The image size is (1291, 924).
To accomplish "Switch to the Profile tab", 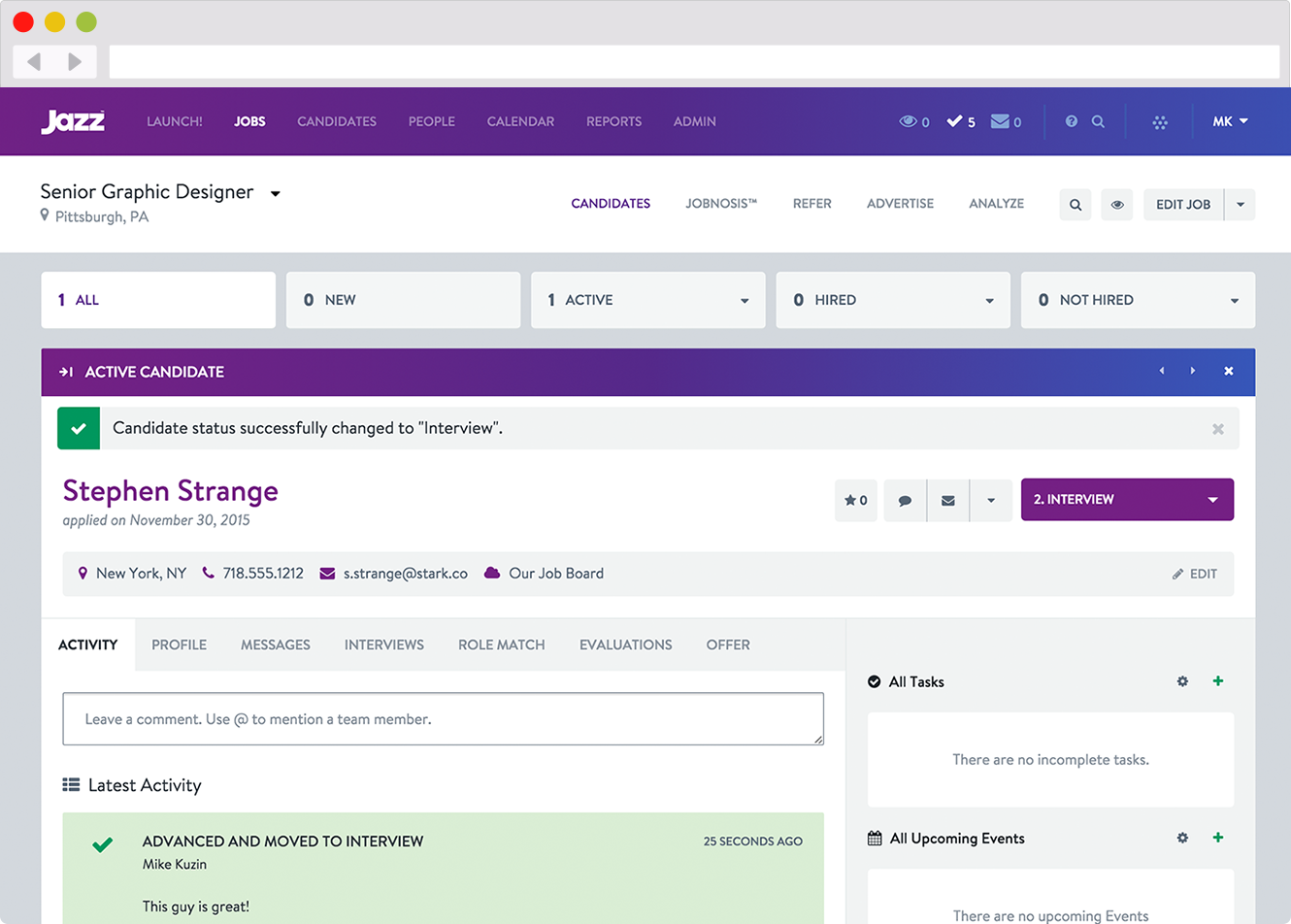I will 179,644.
